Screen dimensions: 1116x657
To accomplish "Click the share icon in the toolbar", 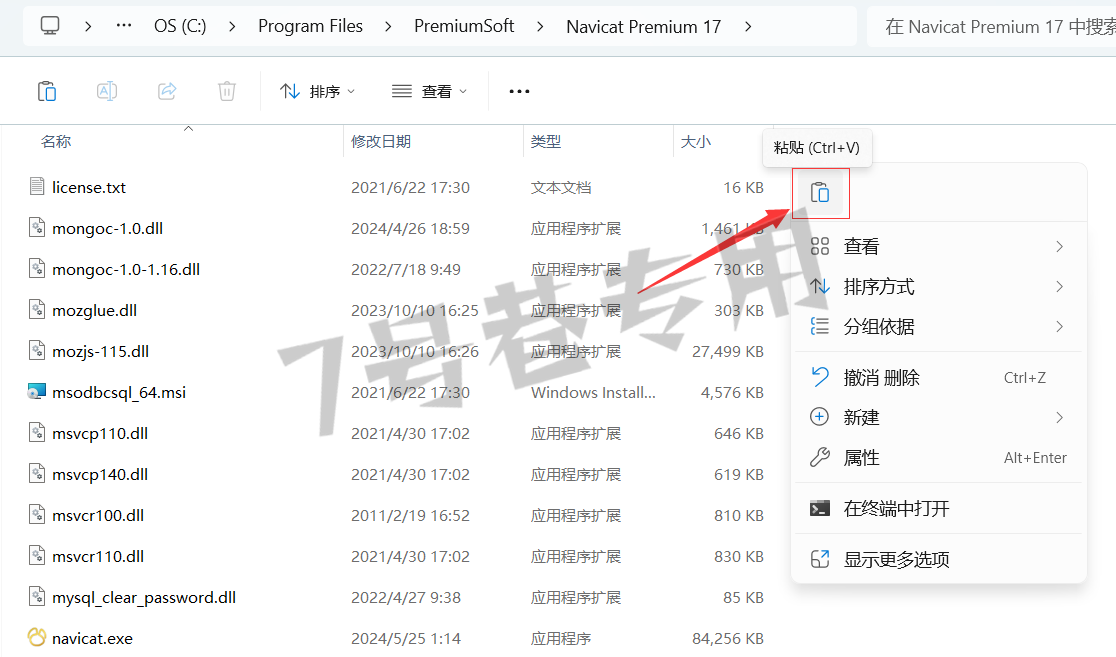I will (x=167, y=91).
